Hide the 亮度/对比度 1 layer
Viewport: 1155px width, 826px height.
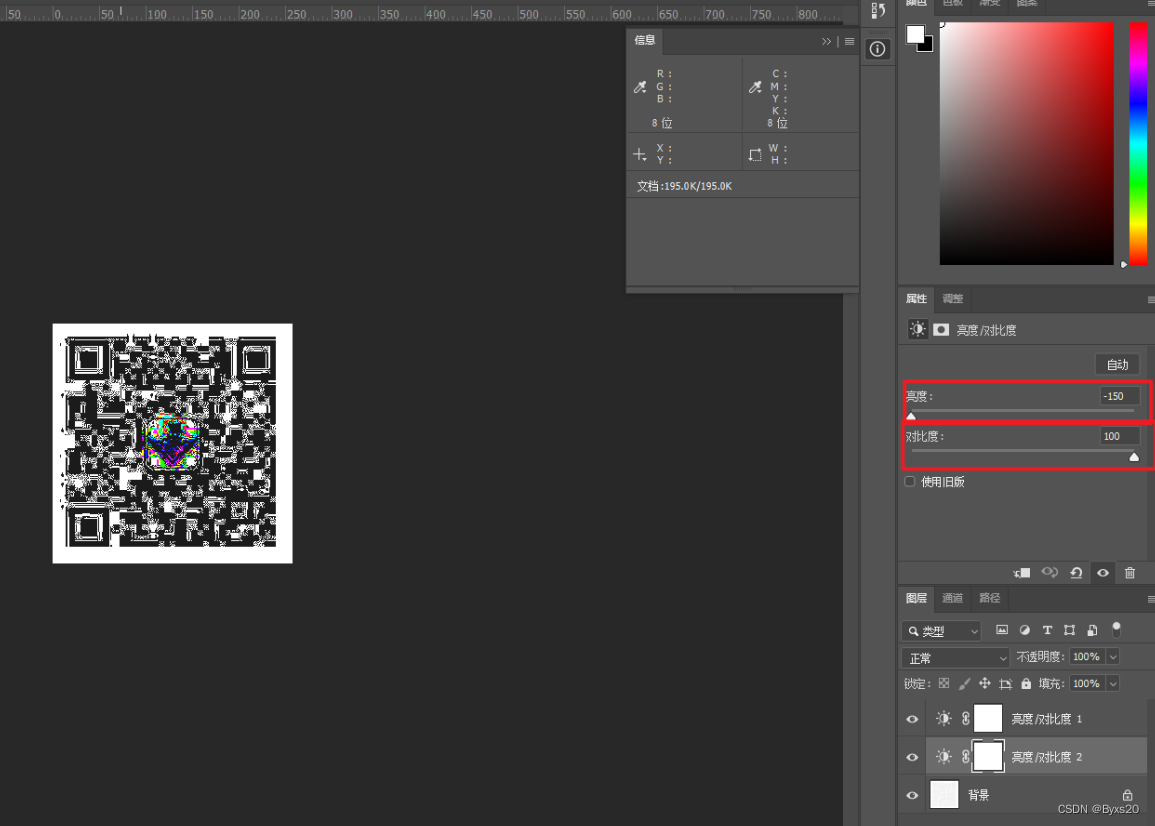point(912,719)
